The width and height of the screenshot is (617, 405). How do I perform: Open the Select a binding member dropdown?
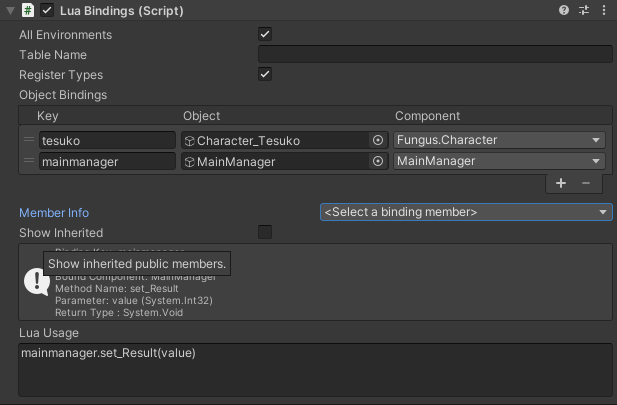click(466, 212)
